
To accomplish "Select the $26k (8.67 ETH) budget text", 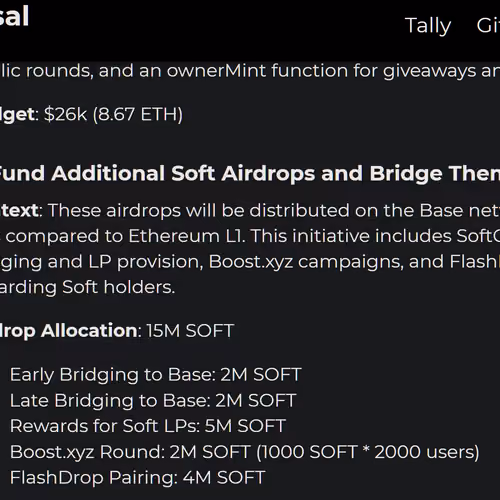I will (x=113, y=114).
